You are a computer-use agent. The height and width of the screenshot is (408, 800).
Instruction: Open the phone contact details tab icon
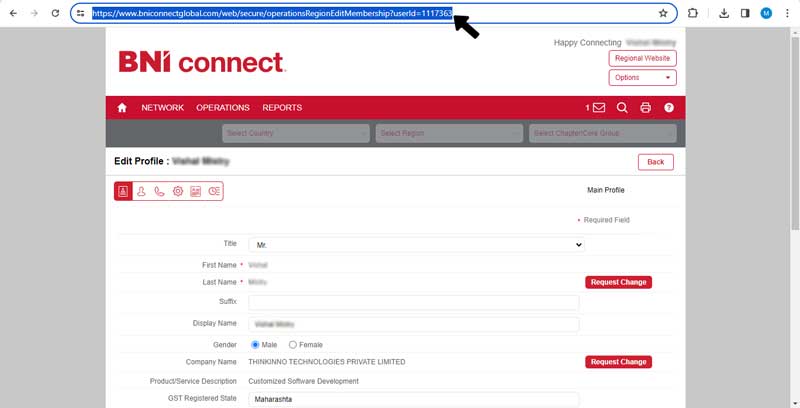tap(160, 191)
